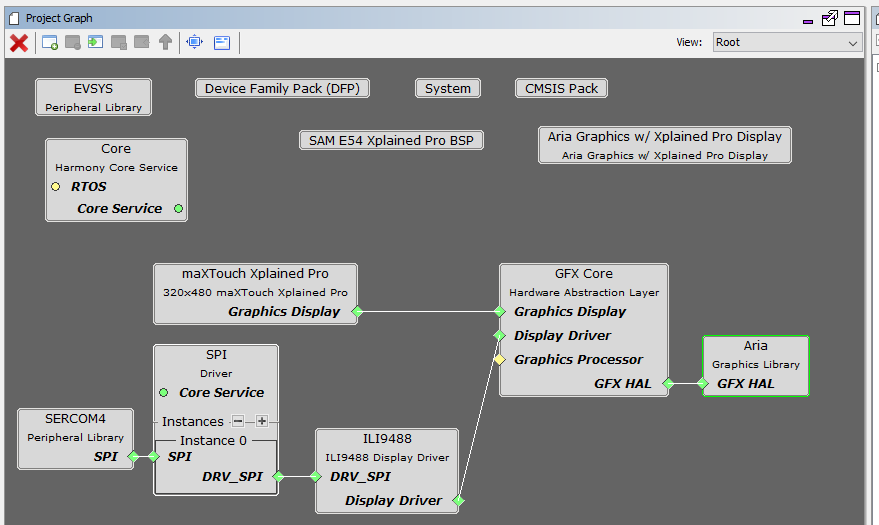Click ILI9488 Display Driver output diamond
Screen dimensions: 879x525
tap(458, 501)
